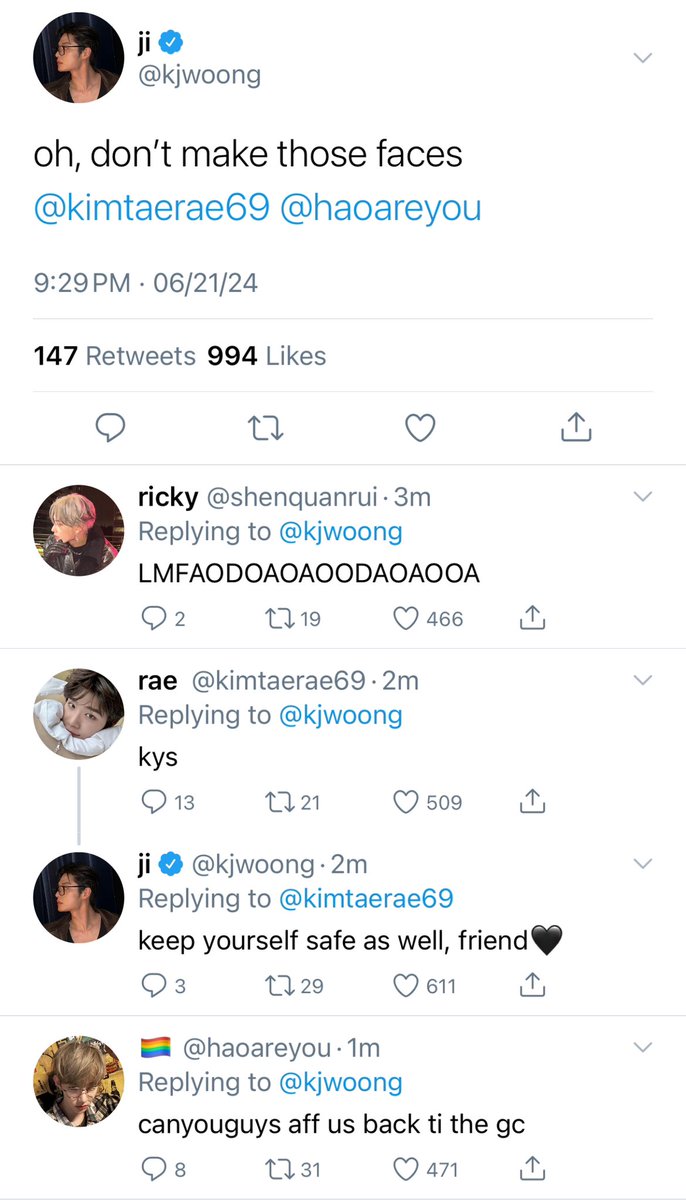Open the main tweet options chevron
The image size is (686, 1200).
[x=643, y=58]
